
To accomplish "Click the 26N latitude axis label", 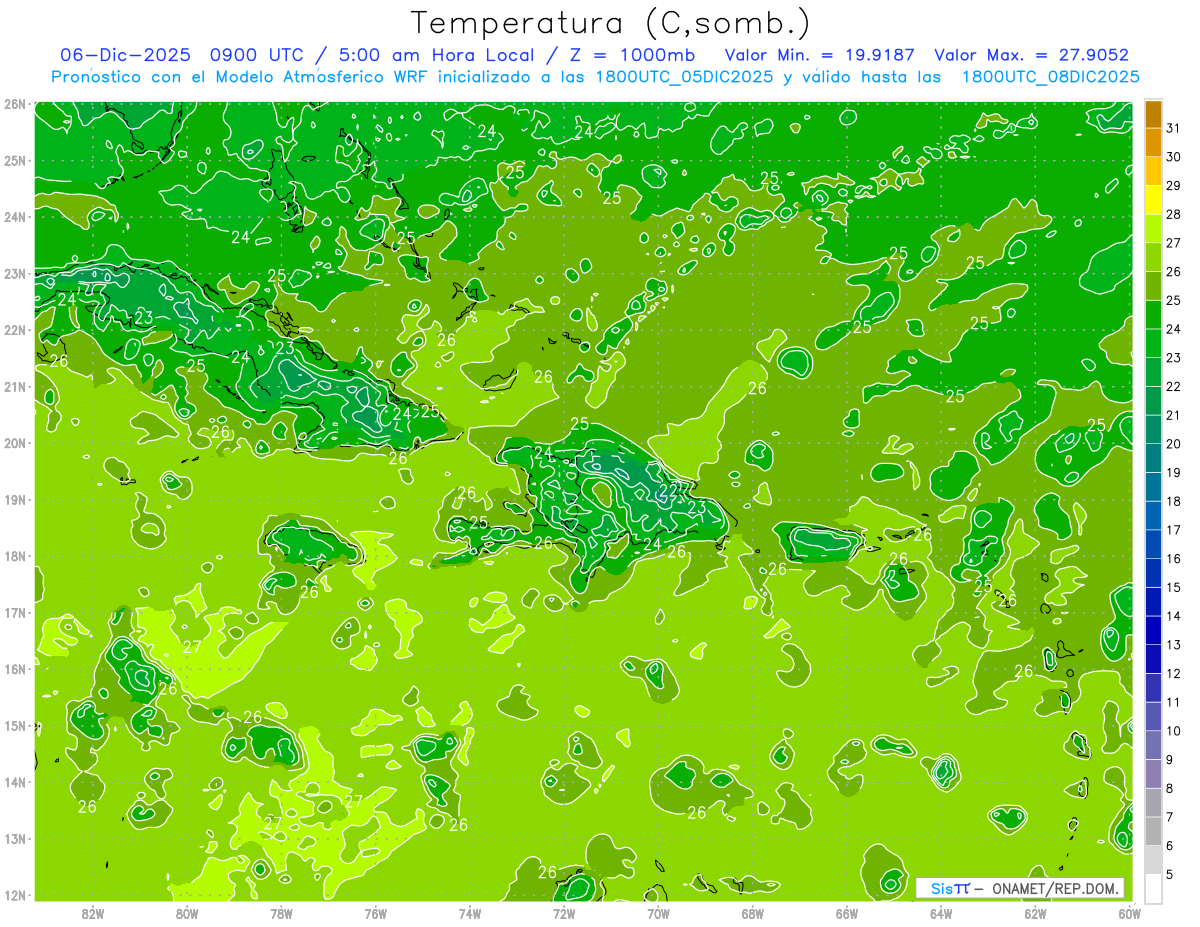I will 14,104.
